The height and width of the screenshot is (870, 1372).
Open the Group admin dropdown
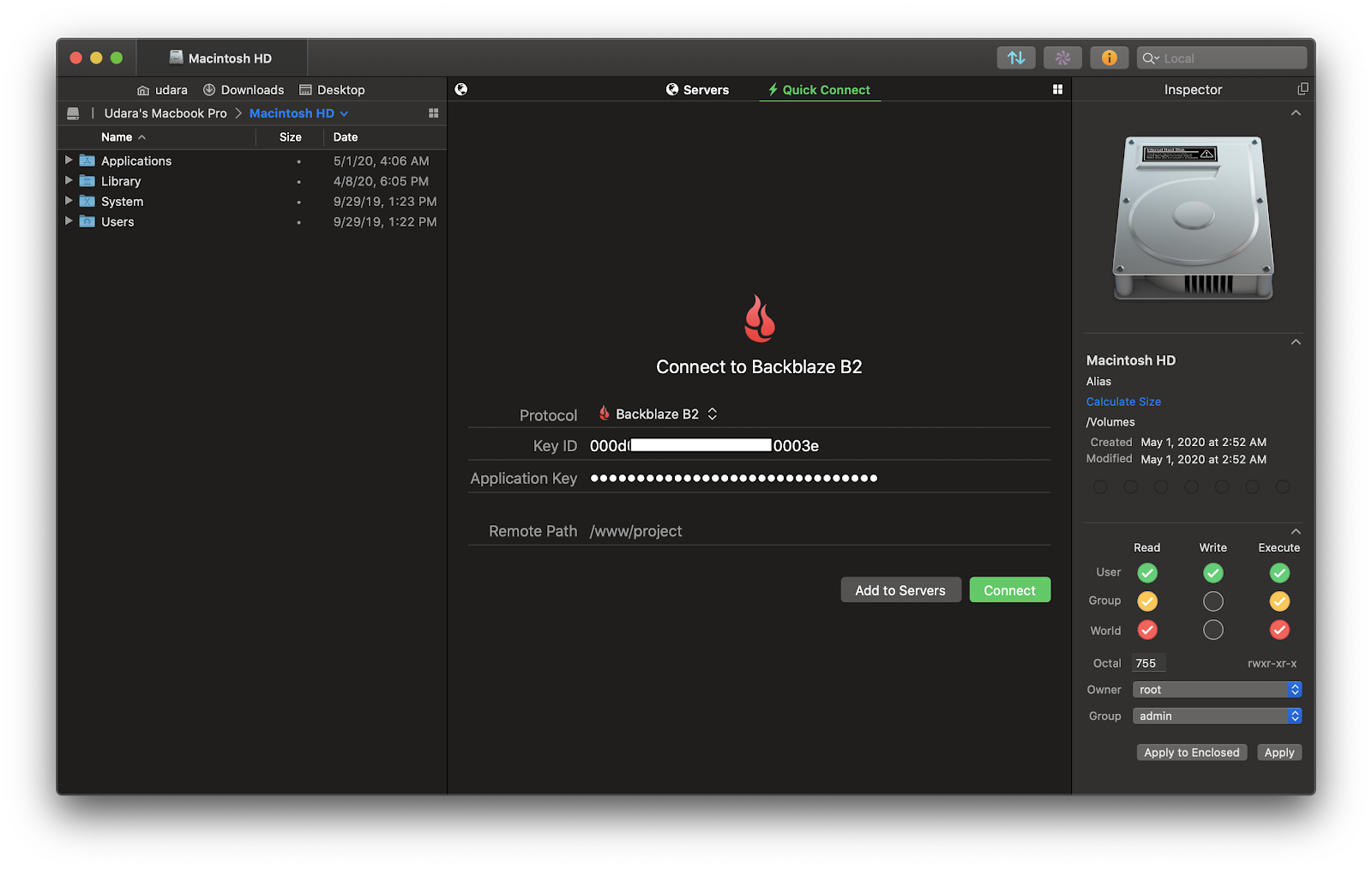[x=1217, y=716]
